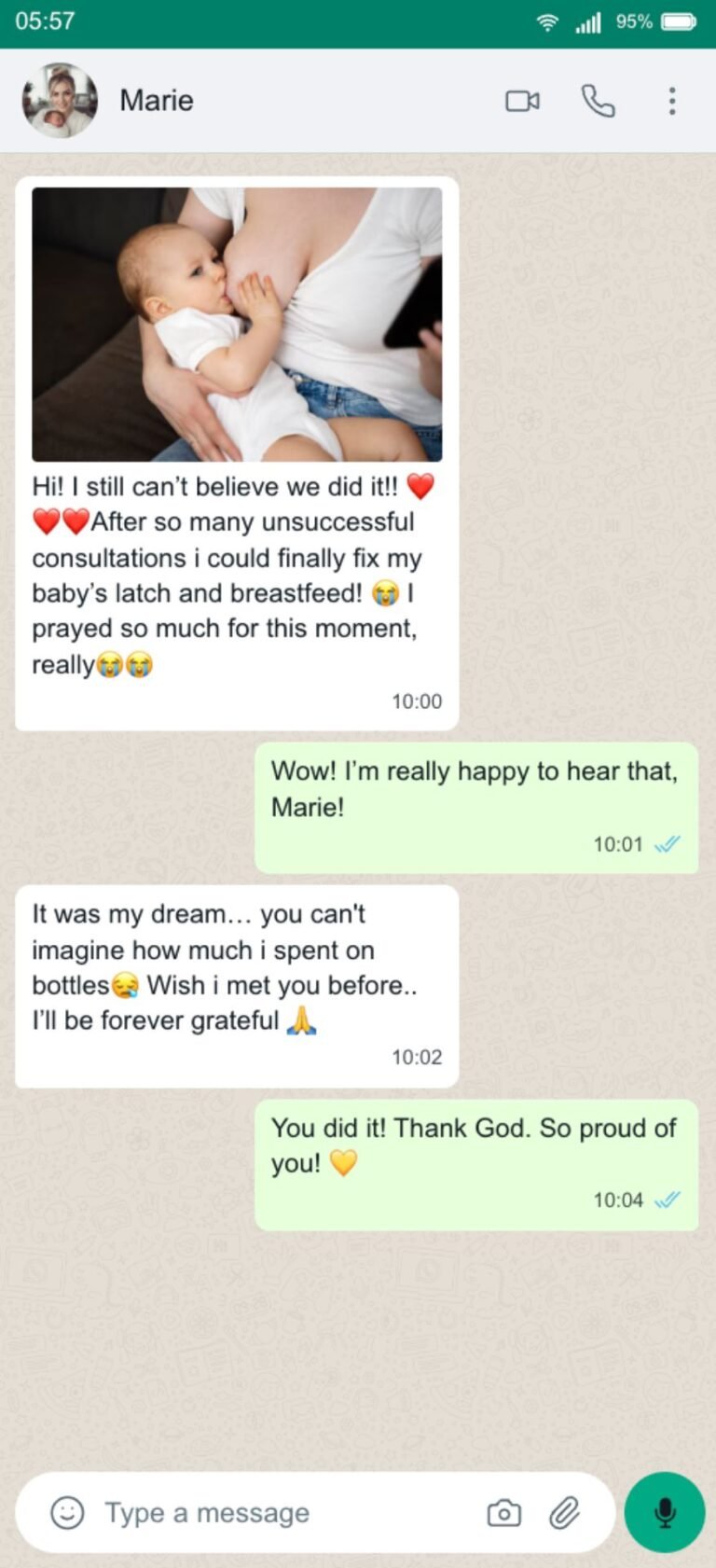Tap the "Wow! I'm really happy" message

point(475,788)
